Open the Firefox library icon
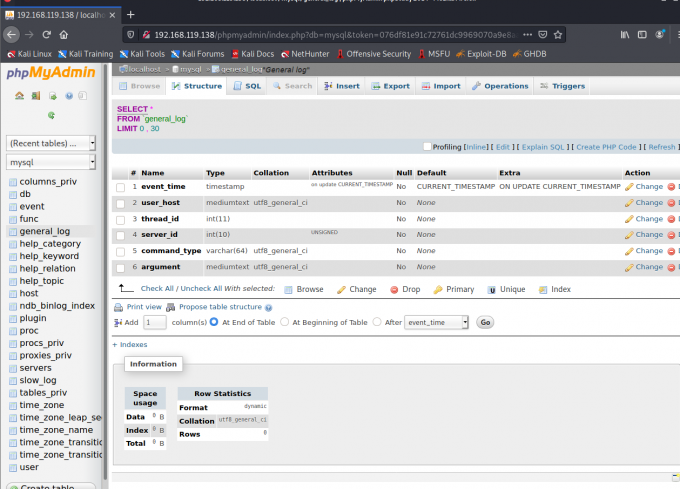 624,35
